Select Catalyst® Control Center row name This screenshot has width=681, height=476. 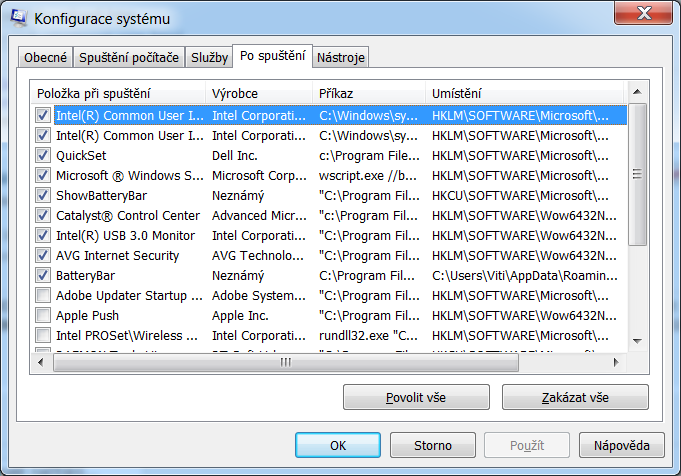pos(128,215)
